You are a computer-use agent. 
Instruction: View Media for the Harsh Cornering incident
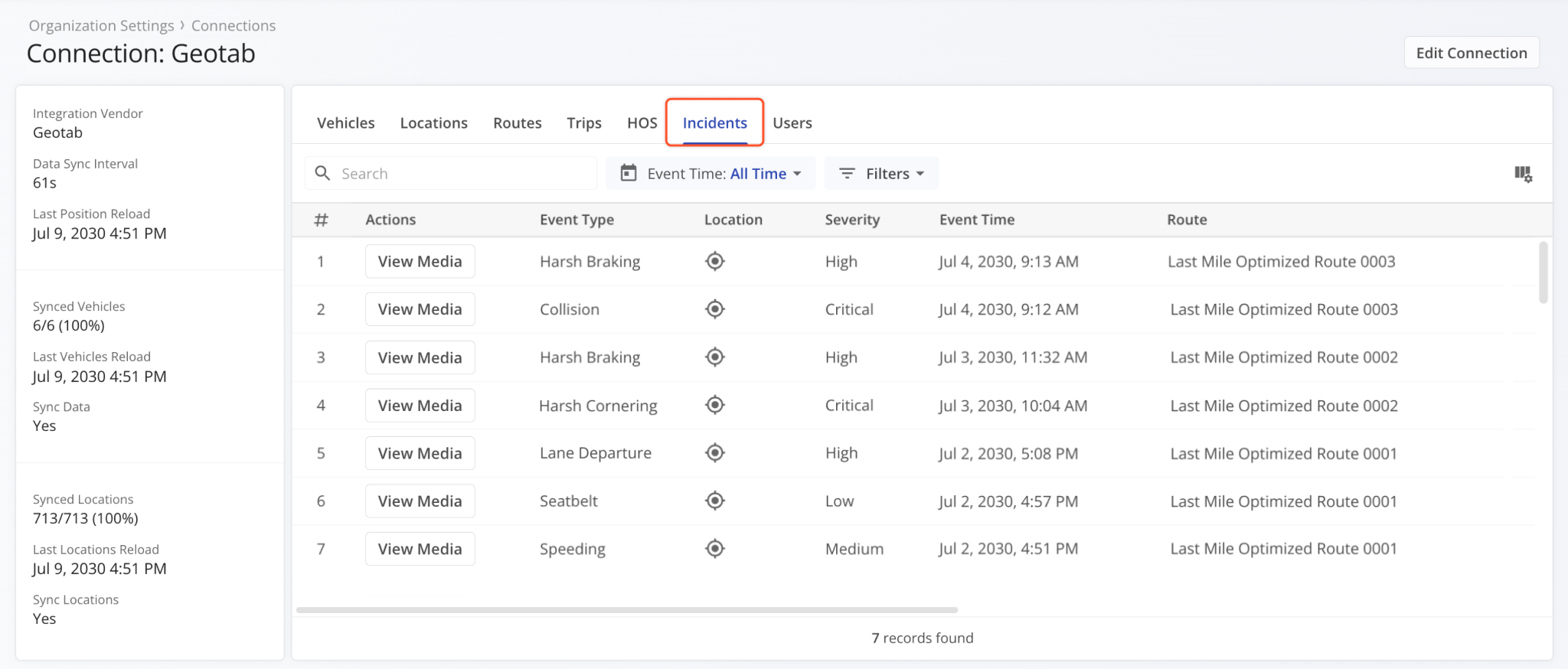(420, 405)
